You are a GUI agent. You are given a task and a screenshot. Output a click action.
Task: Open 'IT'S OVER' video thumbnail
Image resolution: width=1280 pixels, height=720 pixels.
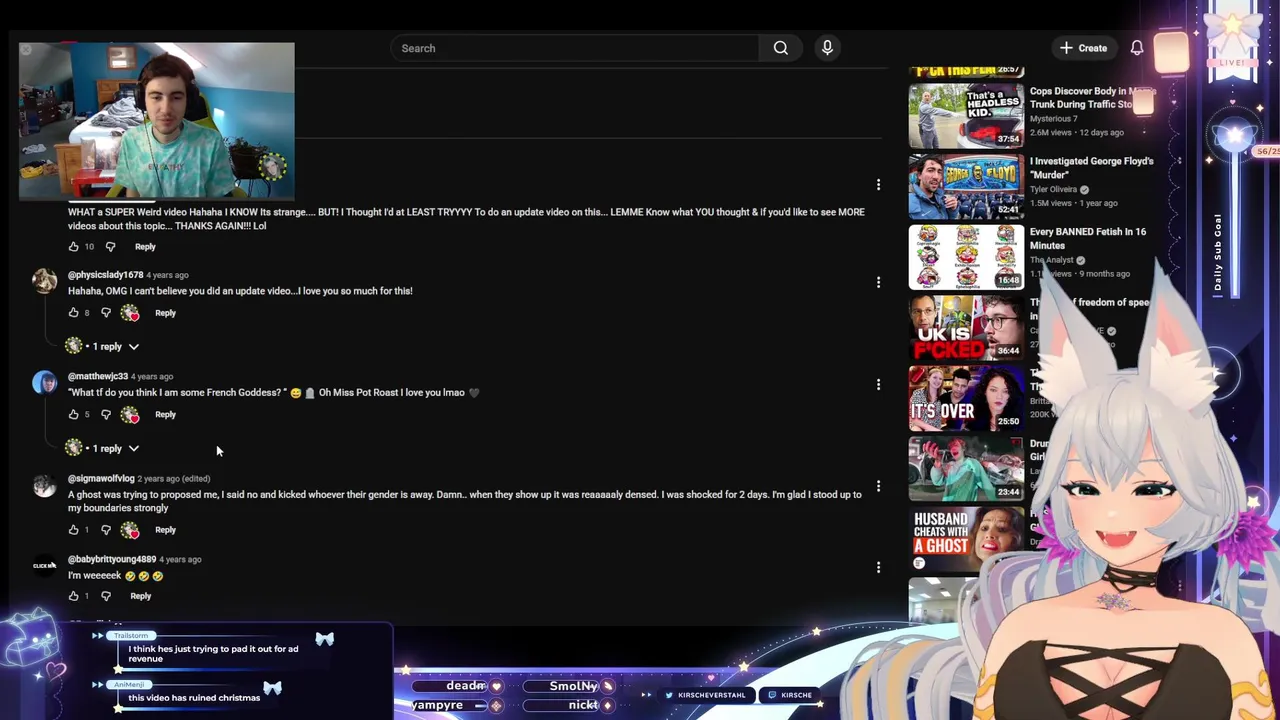pos(966,398)
